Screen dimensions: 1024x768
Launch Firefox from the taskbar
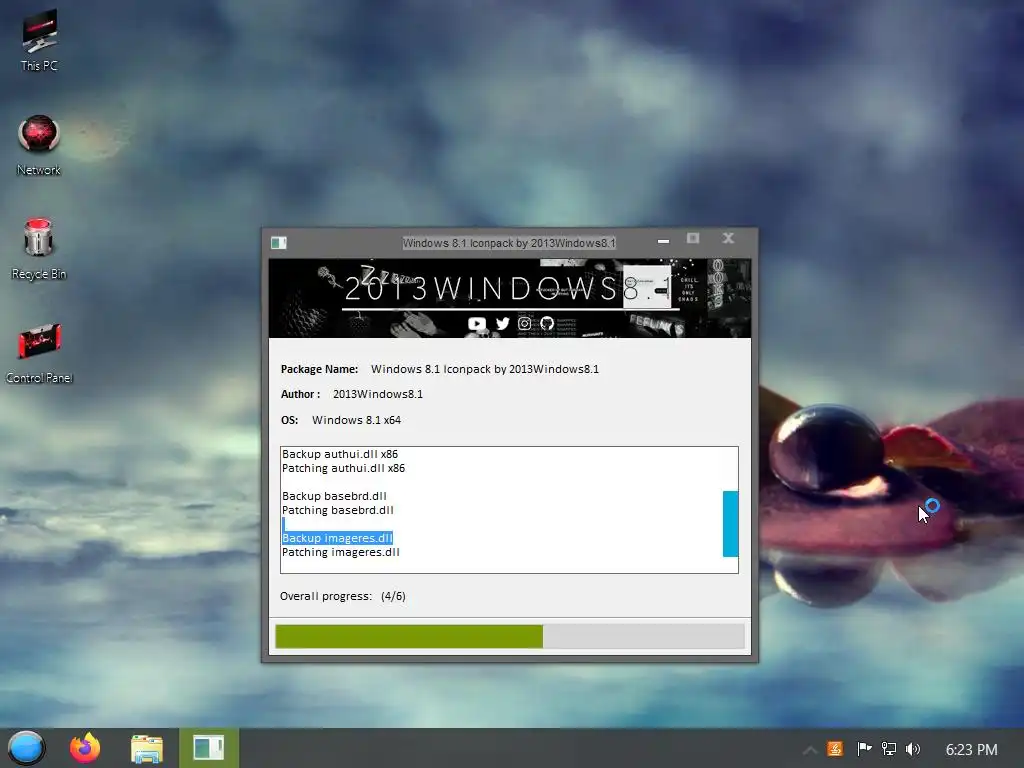point(85,748)
